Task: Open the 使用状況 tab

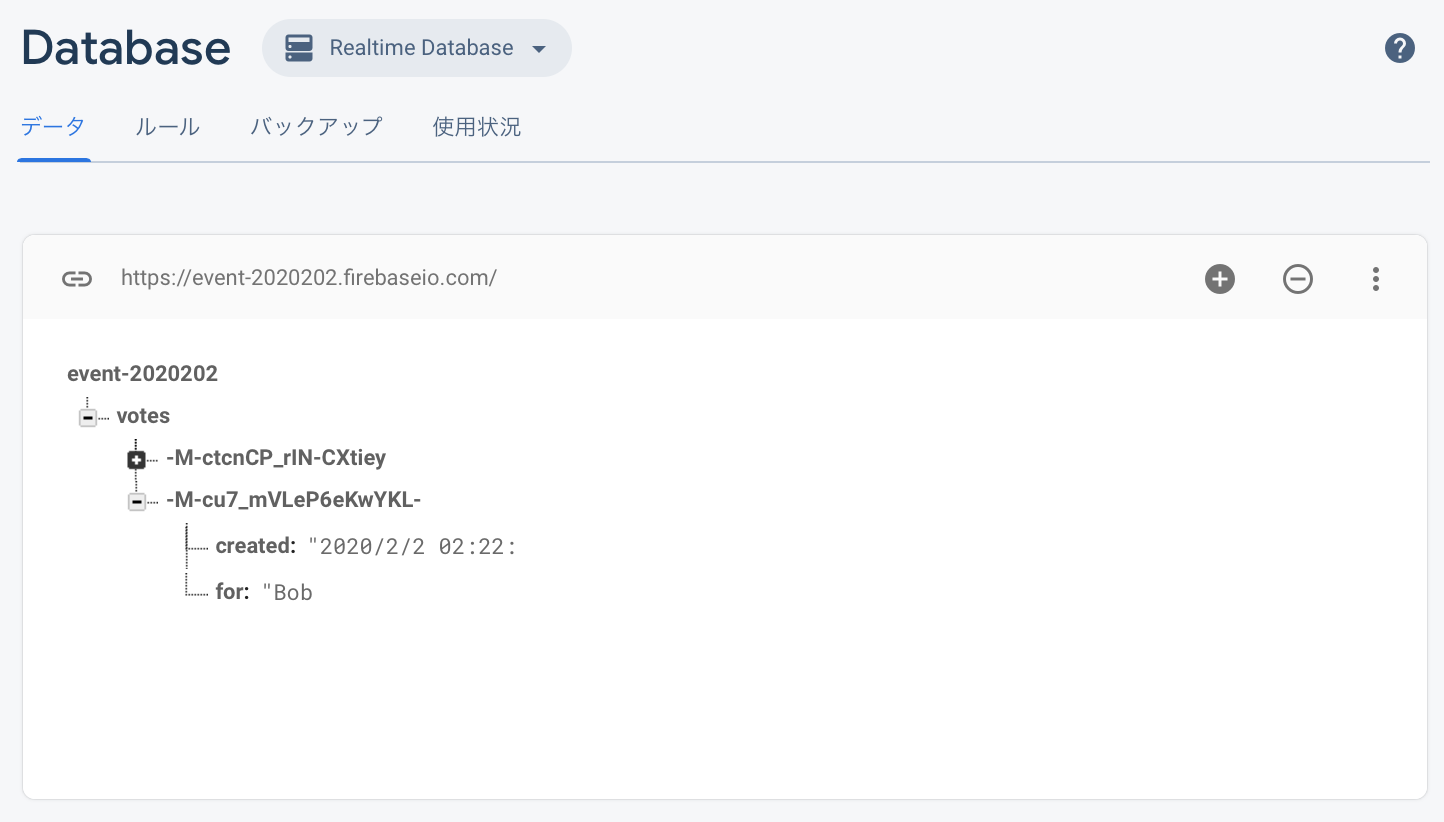Action: 477,127
